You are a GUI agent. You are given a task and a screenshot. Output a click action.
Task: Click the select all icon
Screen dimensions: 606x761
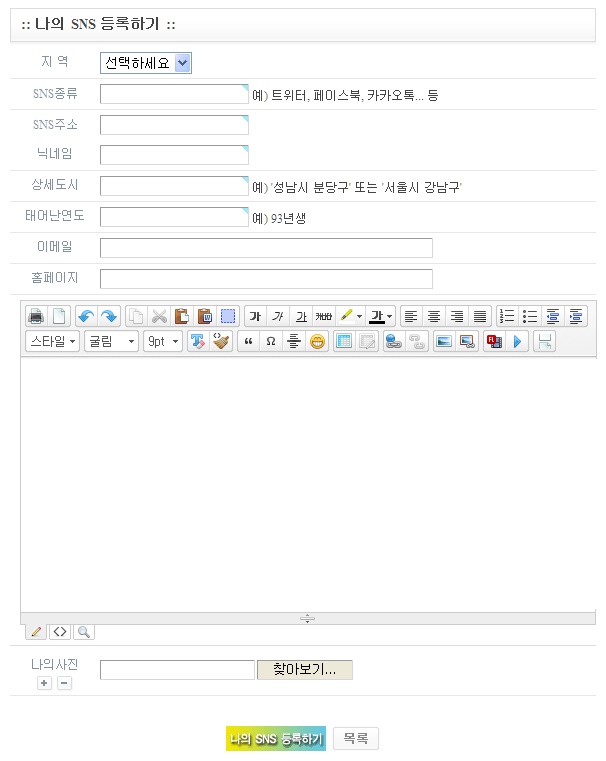click(228, 316)
